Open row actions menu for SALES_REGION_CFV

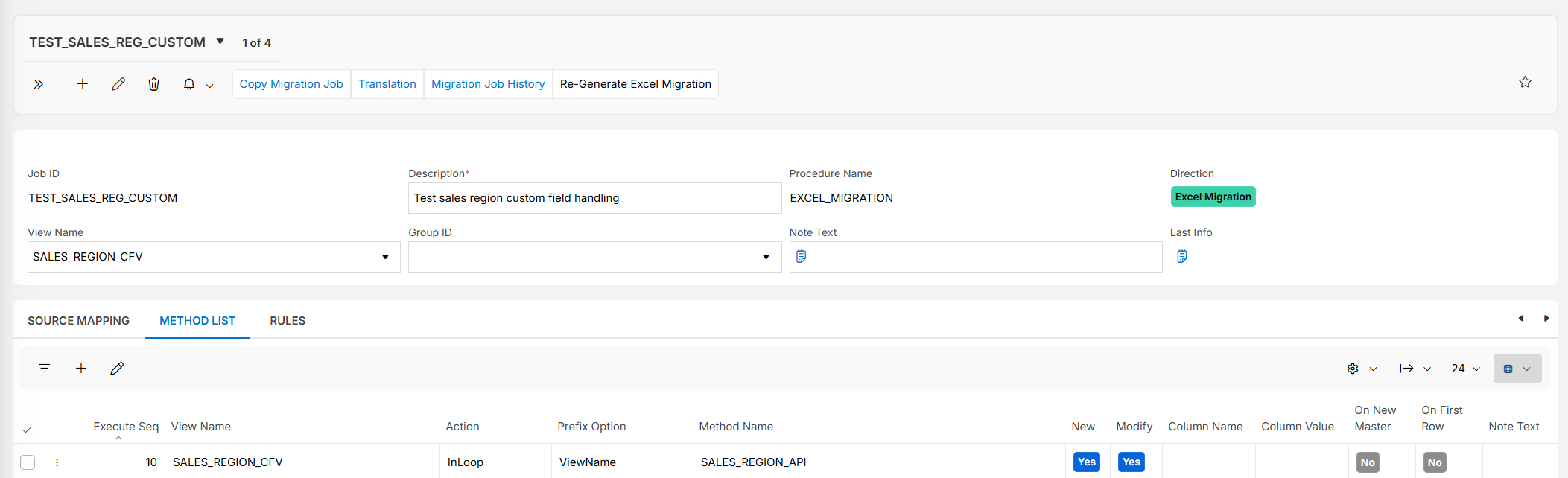tap(57, 462)
